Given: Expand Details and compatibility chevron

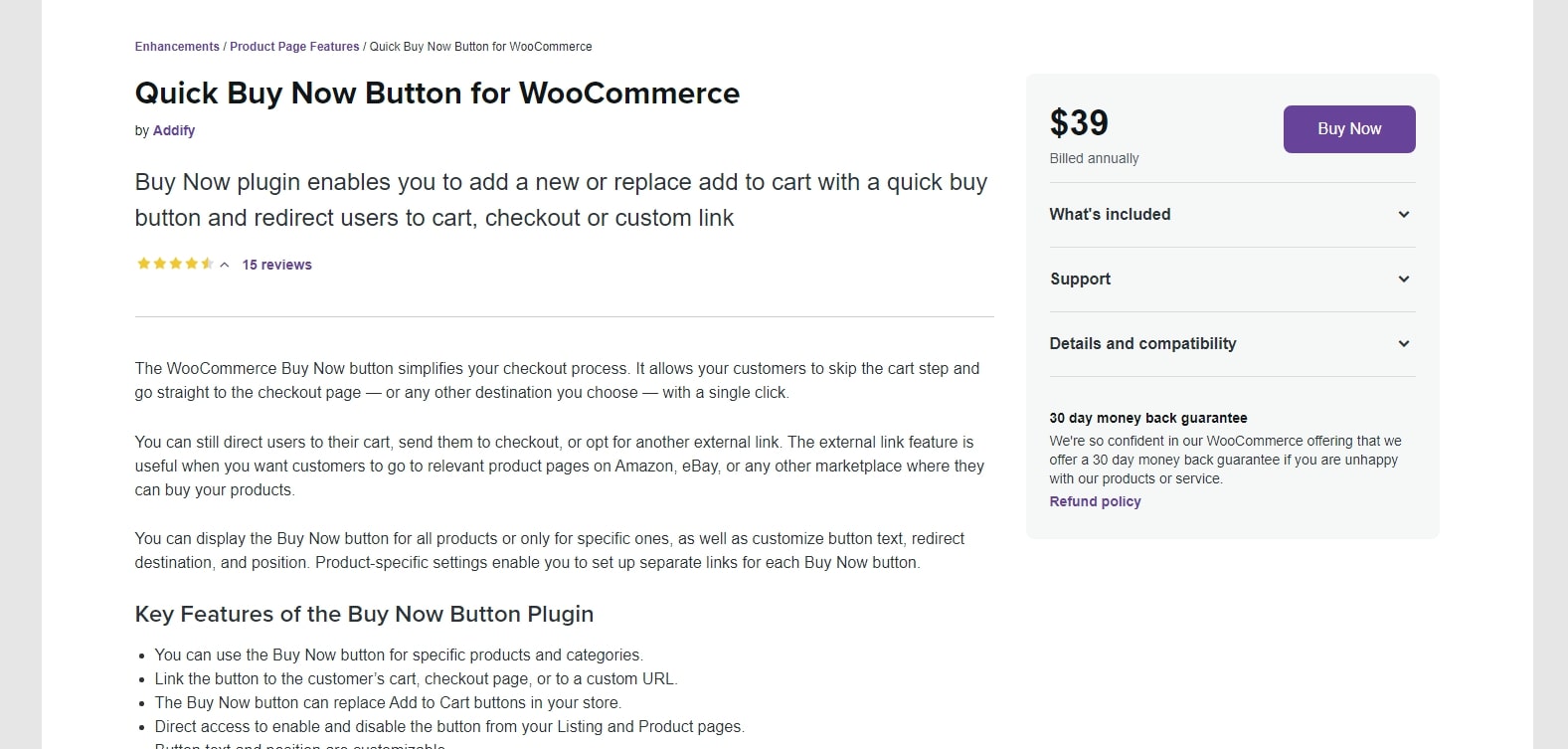Looking at the screenshot, I should tap(1404, 343).
